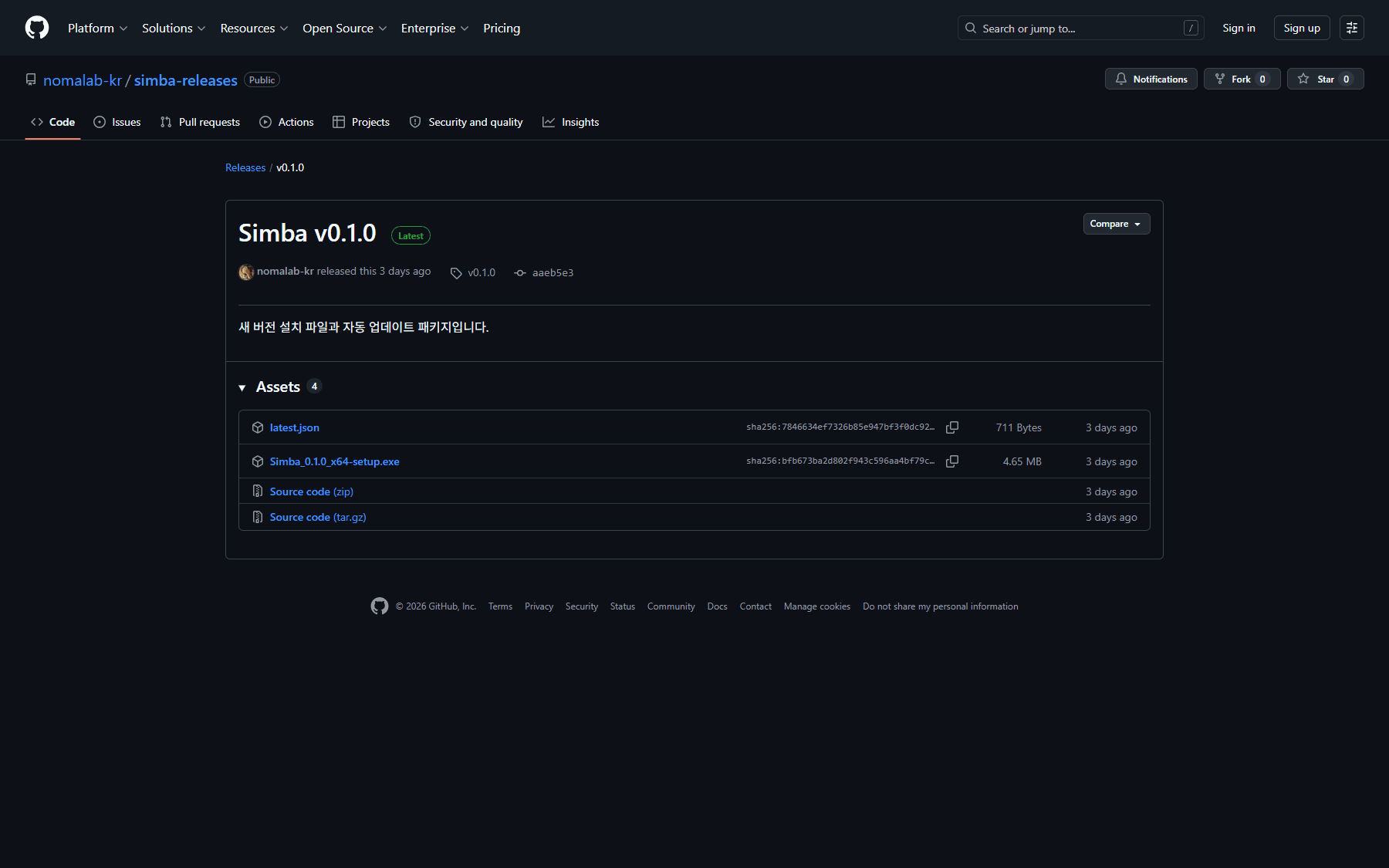
Task: Click the Public visibility label
Action: (262, 79)
